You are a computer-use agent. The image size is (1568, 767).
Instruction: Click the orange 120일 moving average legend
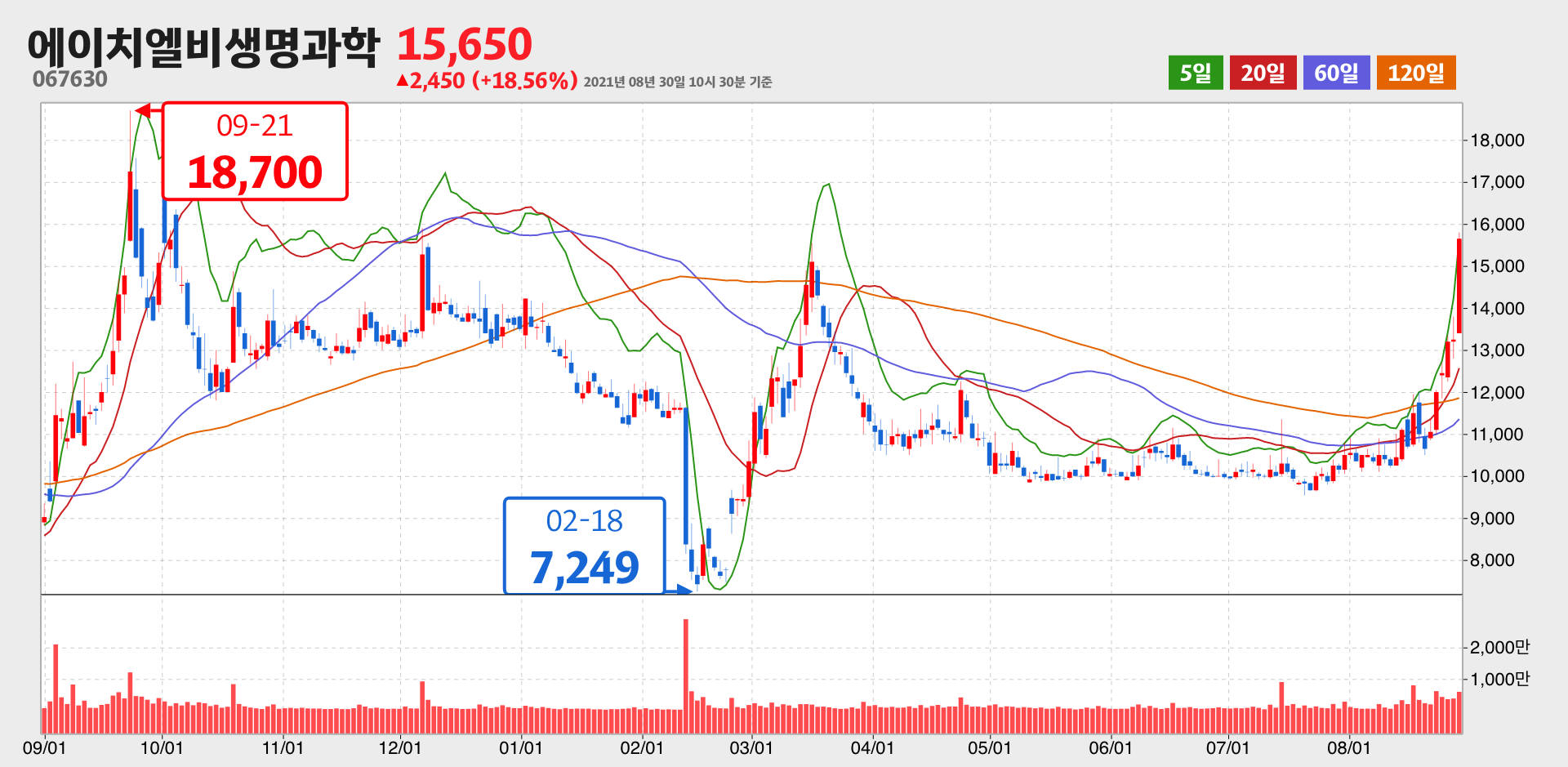point(1416,73)
